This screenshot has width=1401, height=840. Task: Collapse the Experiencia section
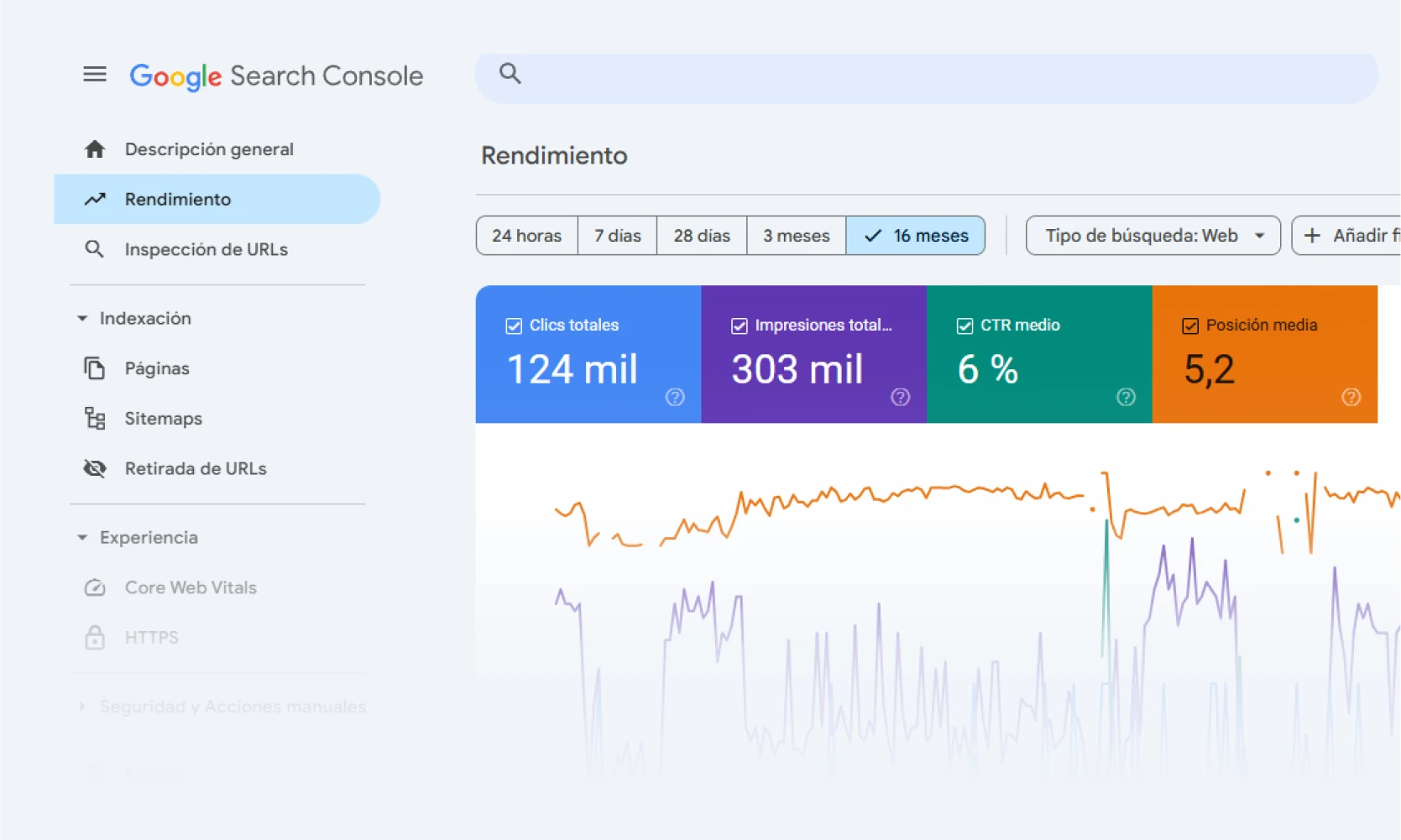tap(82, 538)
